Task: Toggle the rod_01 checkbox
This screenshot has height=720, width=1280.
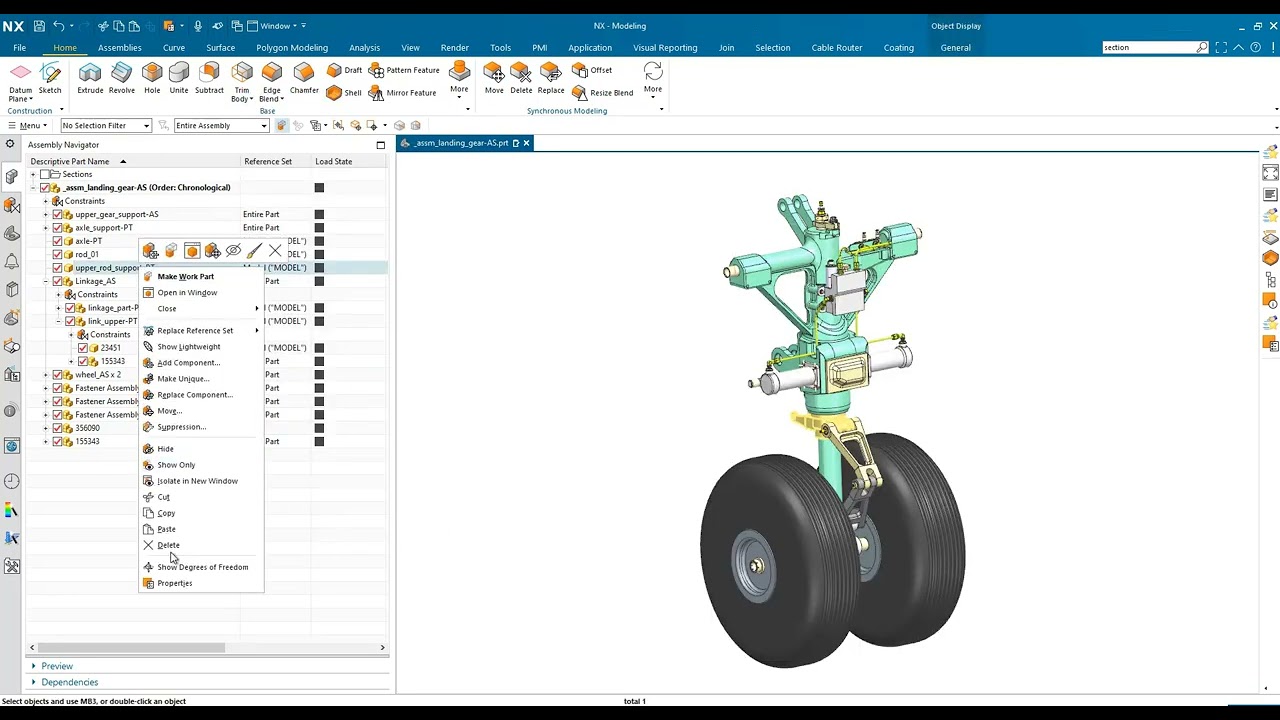Action: (57, 254)
